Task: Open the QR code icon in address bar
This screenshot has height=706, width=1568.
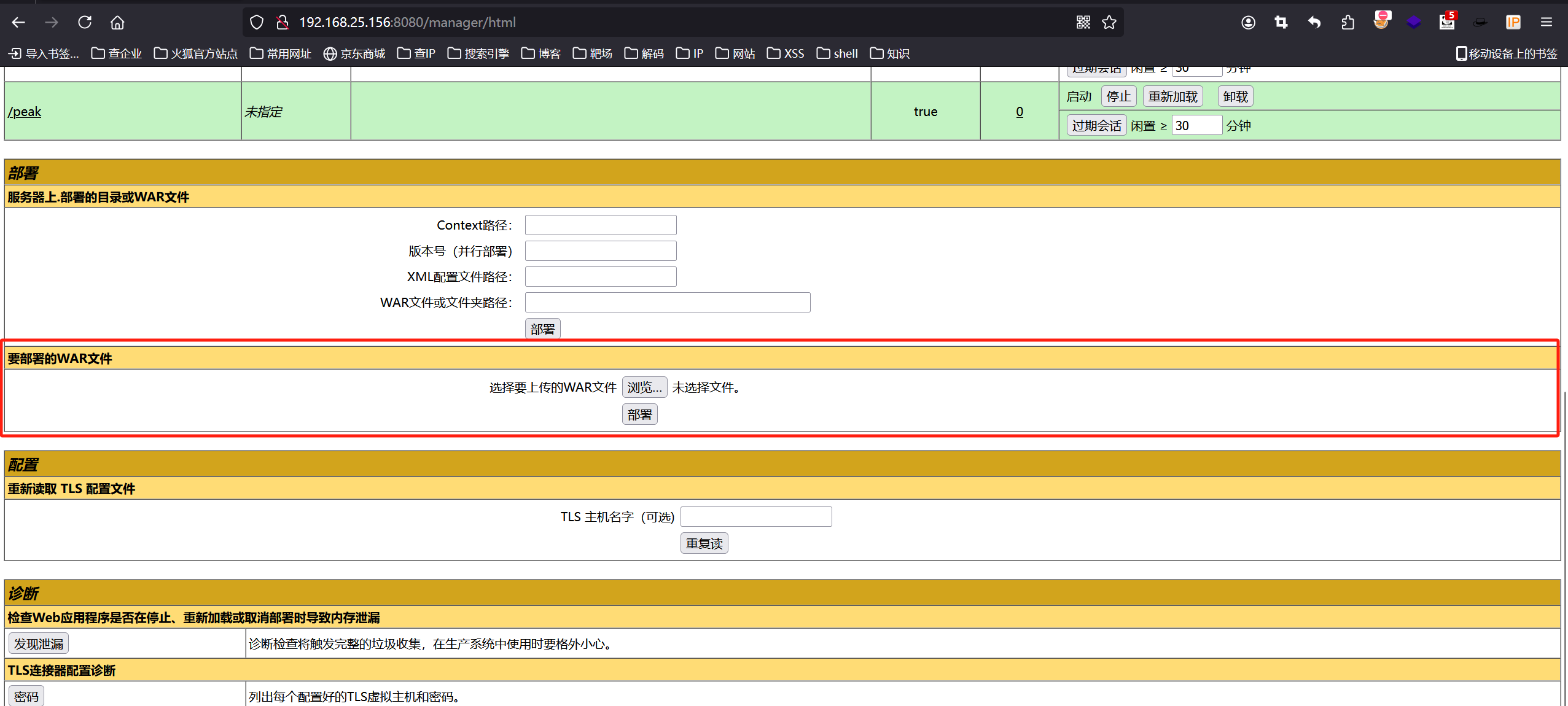Action: (1083, 23)
